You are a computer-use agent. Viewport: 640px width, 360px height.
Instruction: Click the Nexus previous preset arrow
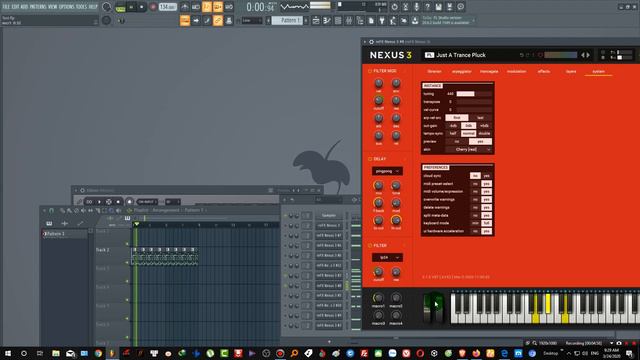[x=583, y=55]
